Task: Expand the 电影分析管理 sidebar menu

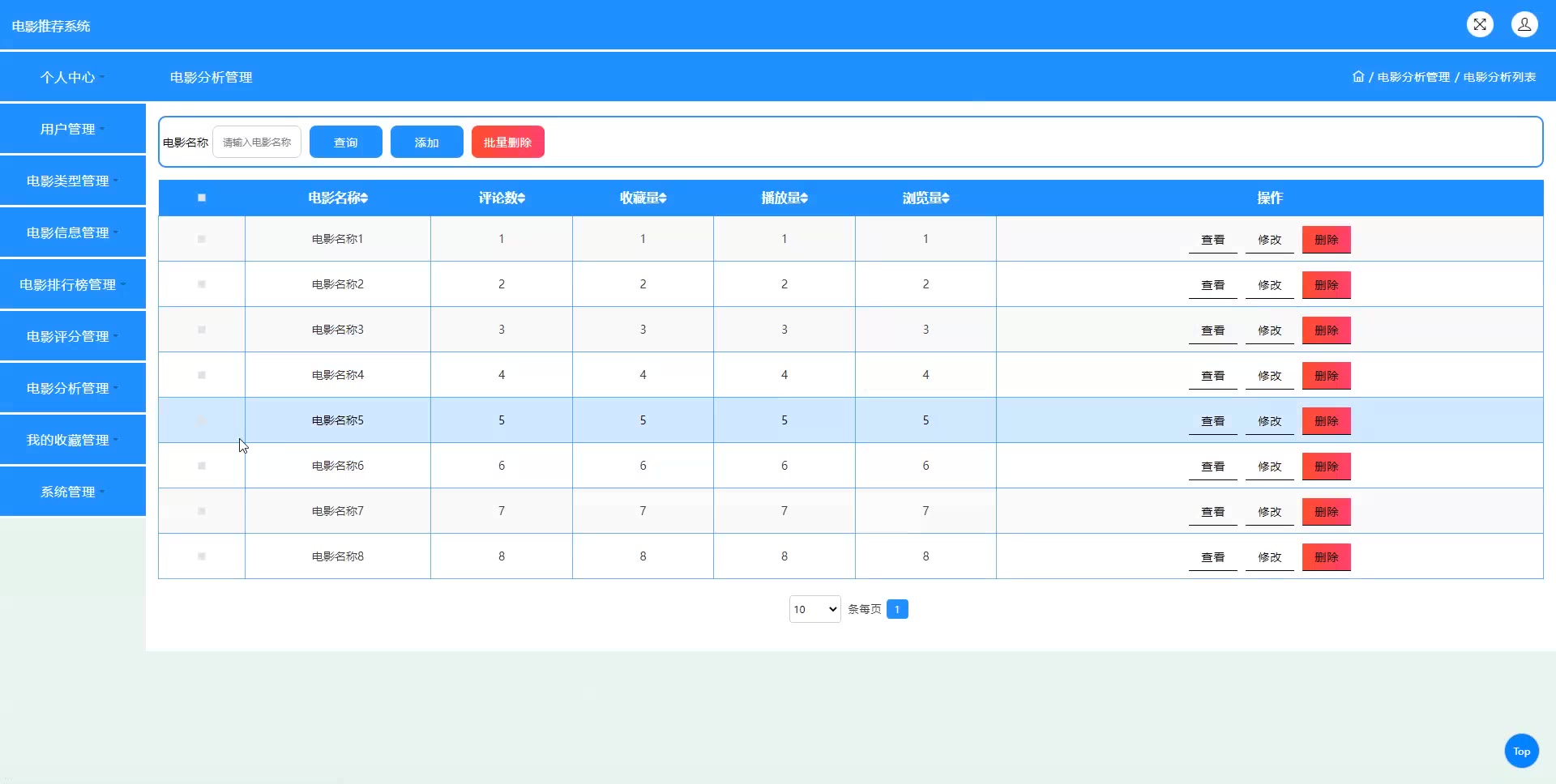Action: coord(73,388)
